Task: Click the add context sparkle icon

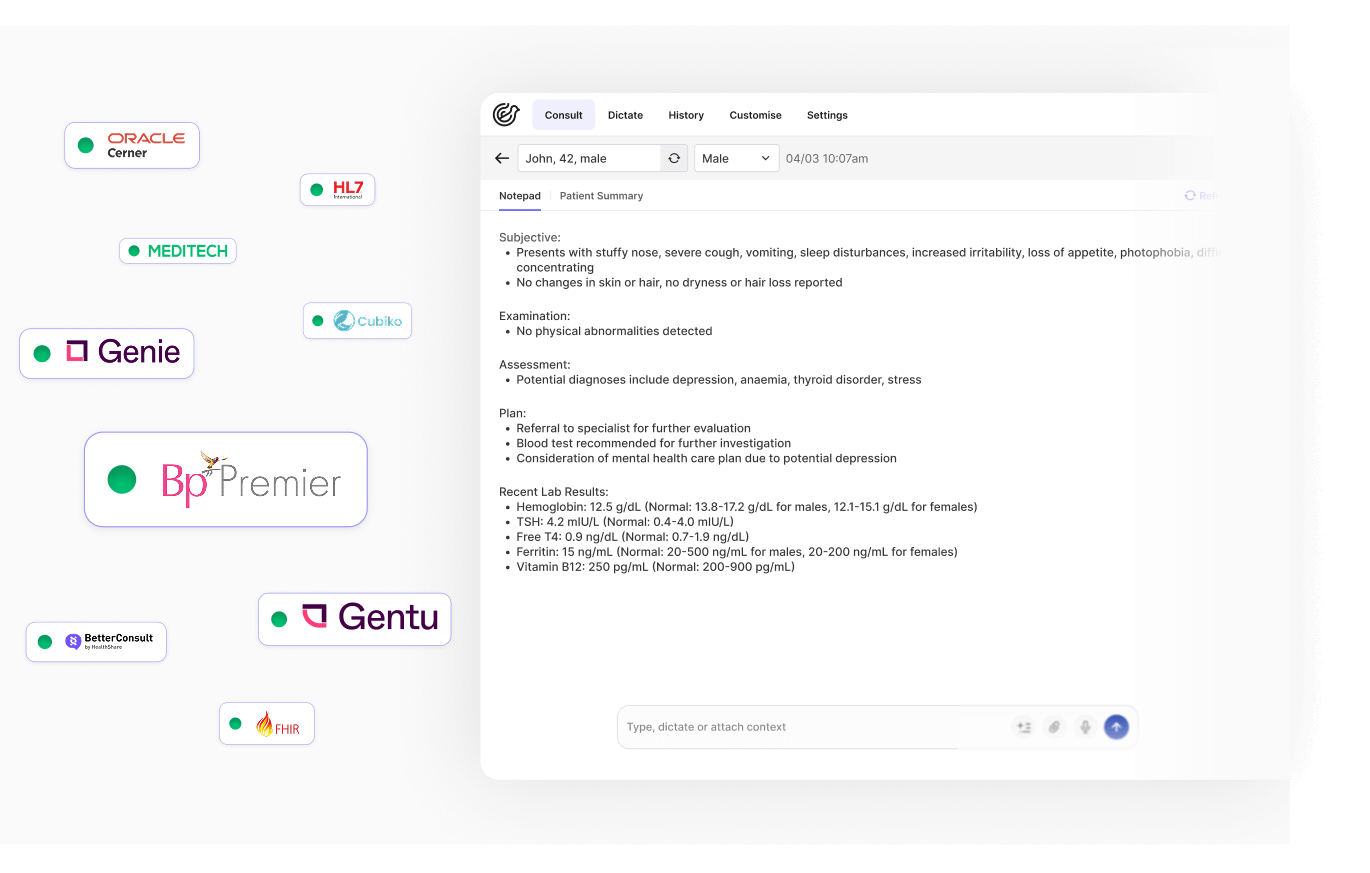Action: [x=1024, y=727]
